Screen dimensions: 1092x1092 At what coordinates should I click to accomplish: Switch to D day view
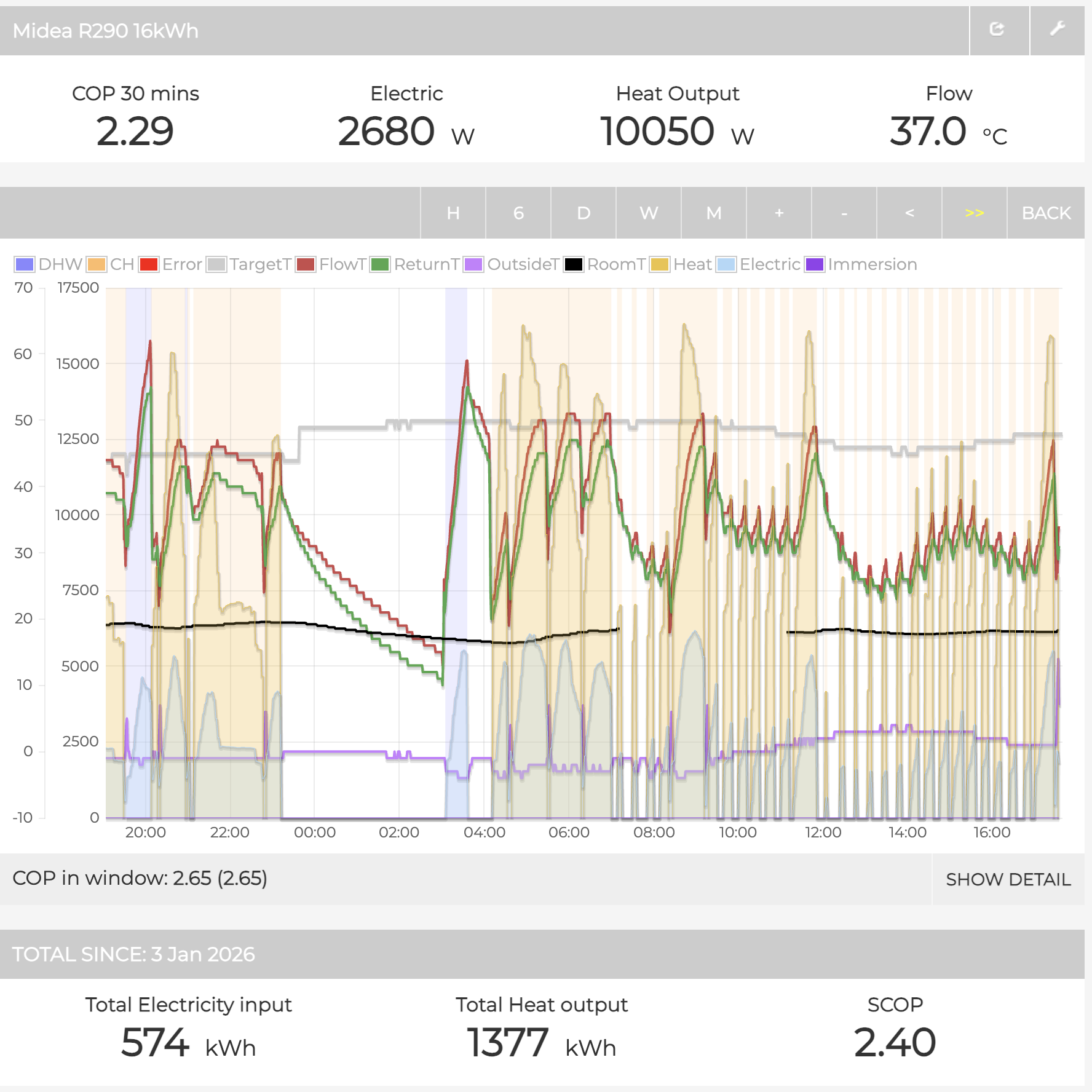584,213
